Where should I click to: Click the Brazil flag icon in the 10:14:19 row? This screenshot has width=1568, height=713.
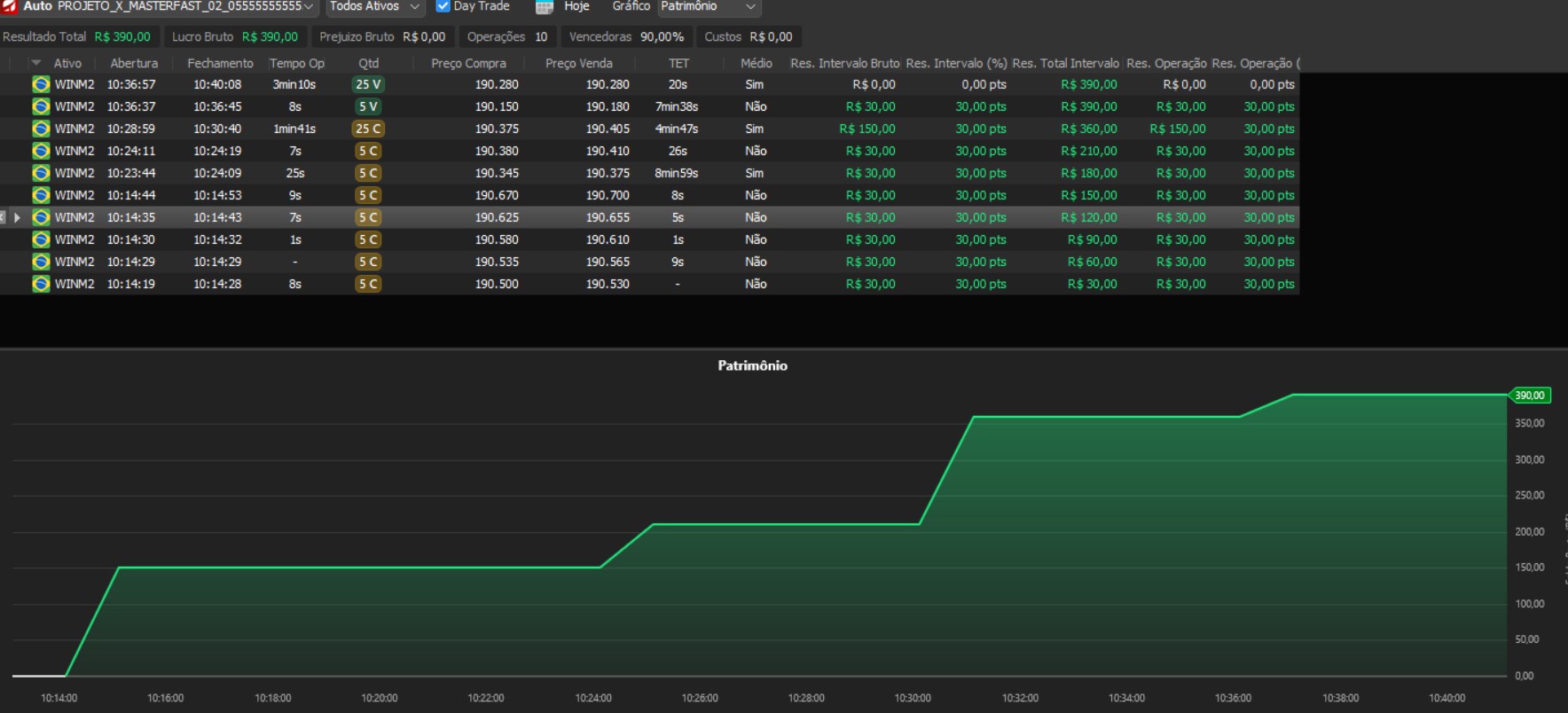[41, 284]
